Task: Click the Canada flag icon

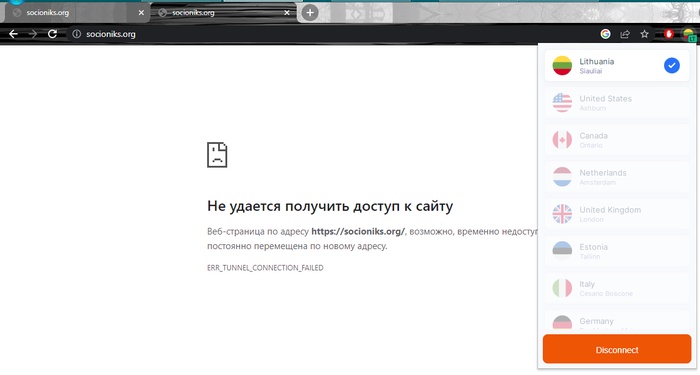Action: tap(562, 140)
